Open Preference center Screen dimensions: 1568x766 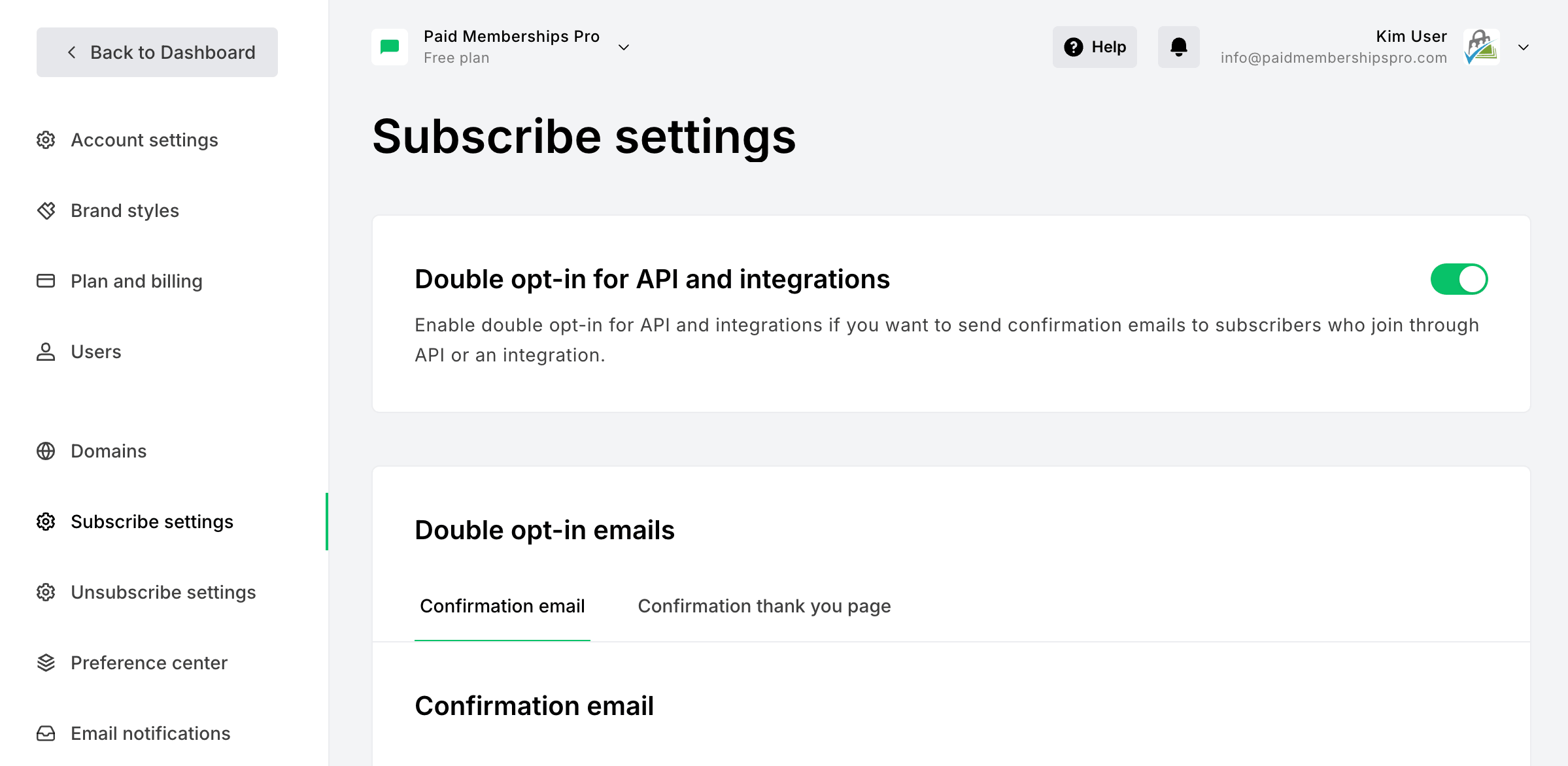tap(149, 663)
